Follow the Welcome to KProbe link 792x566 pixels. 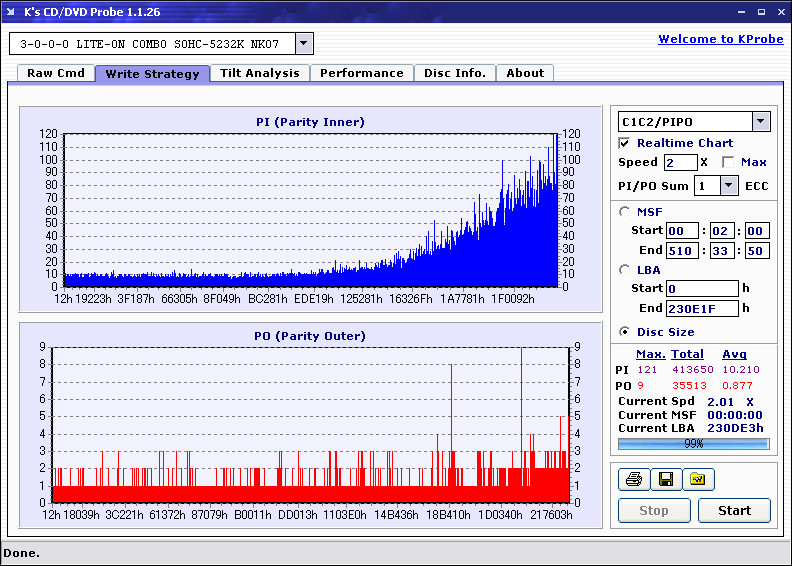coord(721,39)
